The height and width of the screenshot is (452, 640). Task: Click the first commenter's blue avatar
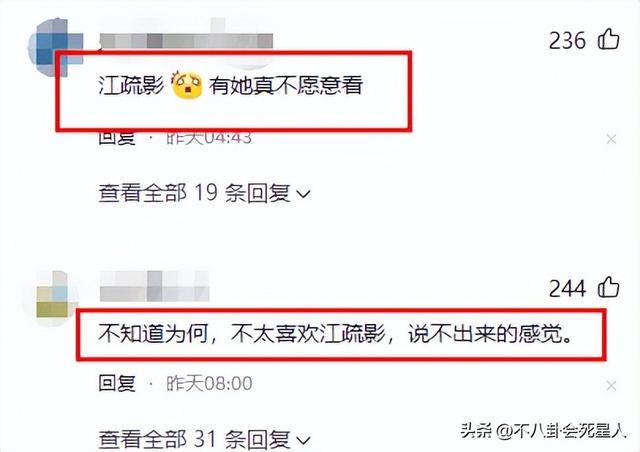click(55, 47)
